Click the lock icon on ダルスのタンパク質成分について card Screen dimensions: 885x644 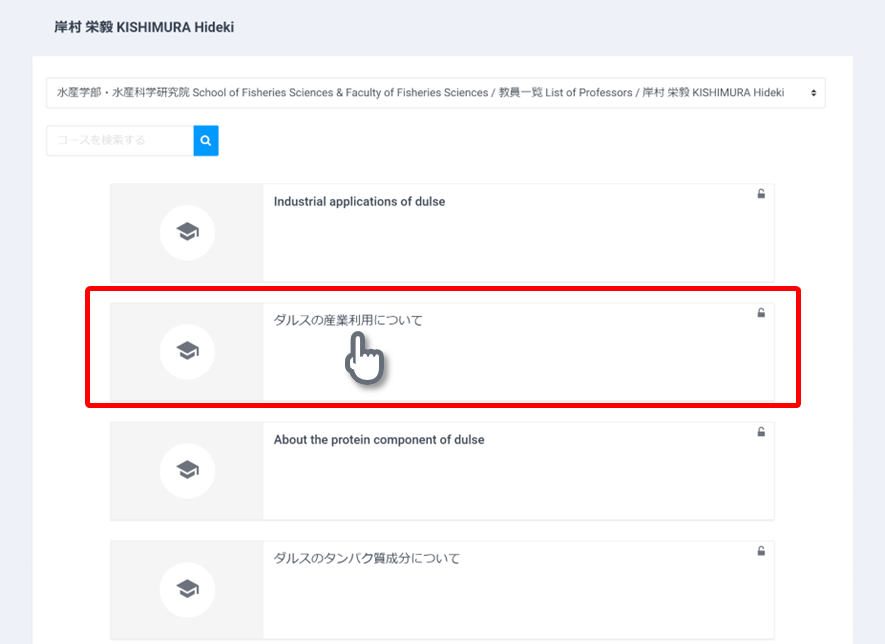tap(761, 551)
